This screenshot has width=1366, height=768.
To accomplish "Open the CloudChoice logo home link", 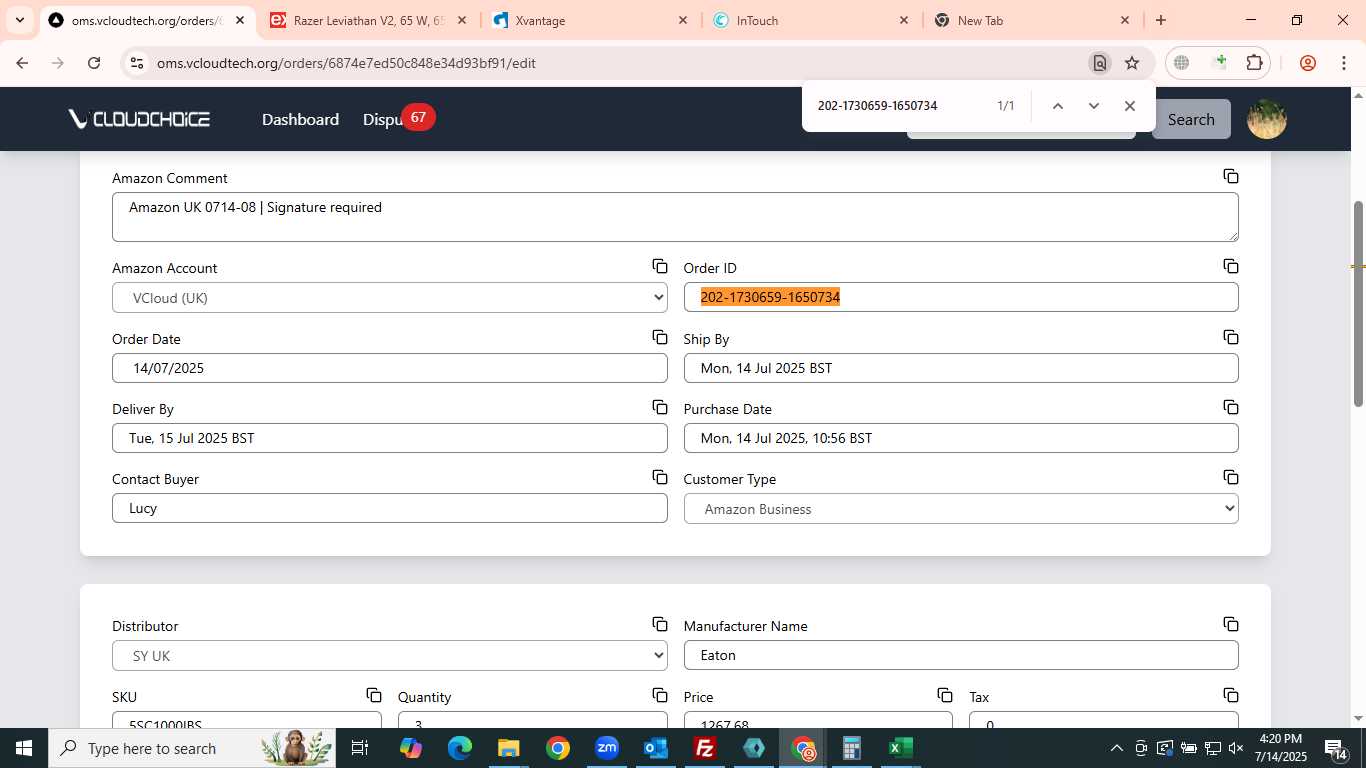I will pyautogui.click(x=139, y=119).
